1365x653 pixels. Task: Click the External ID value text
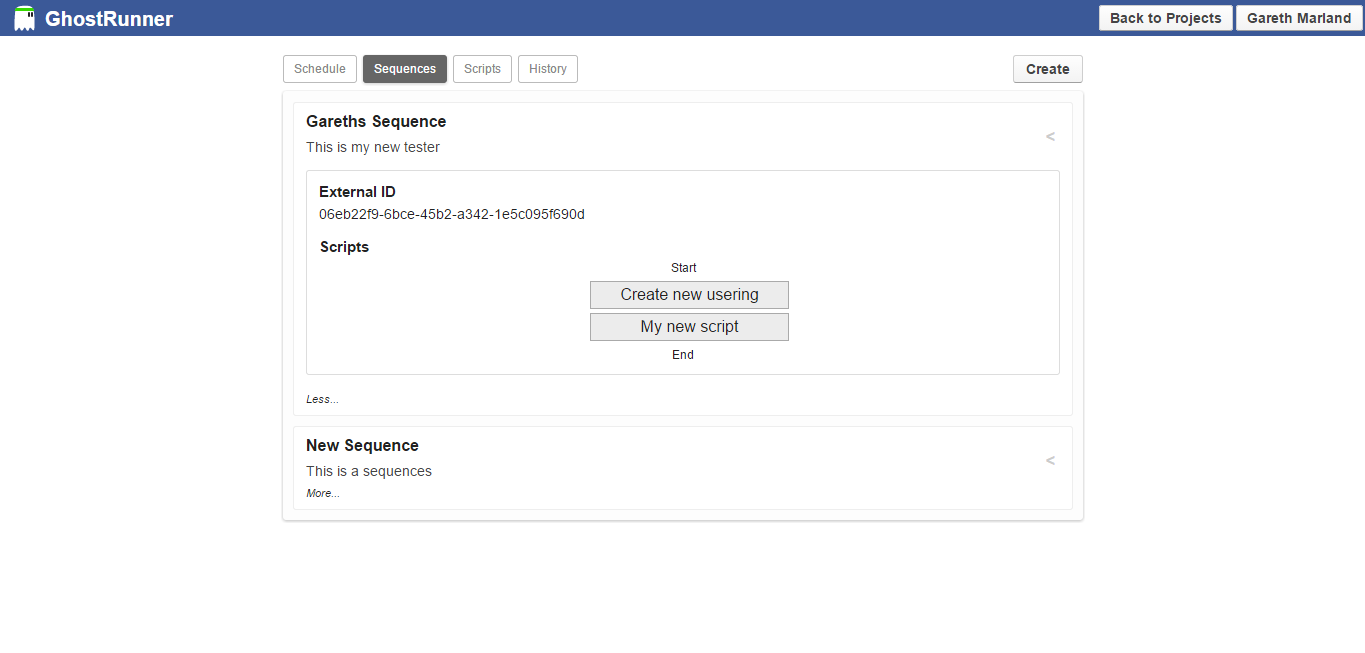[x=452, y=214]
